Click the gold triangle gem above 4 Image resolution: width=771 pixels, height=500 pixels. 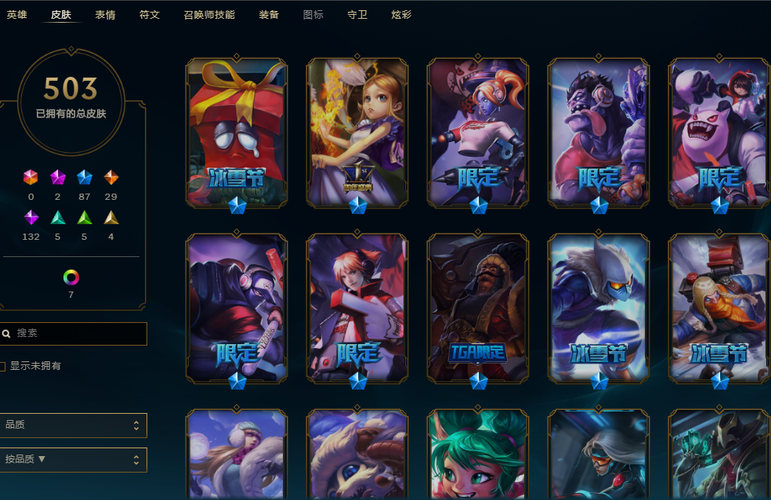(x=111, y=217)
